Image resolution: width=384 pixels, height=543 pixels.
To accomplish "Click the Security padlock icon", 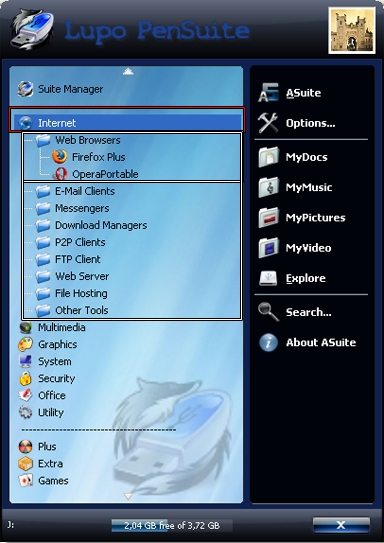I will click(25, 378).
